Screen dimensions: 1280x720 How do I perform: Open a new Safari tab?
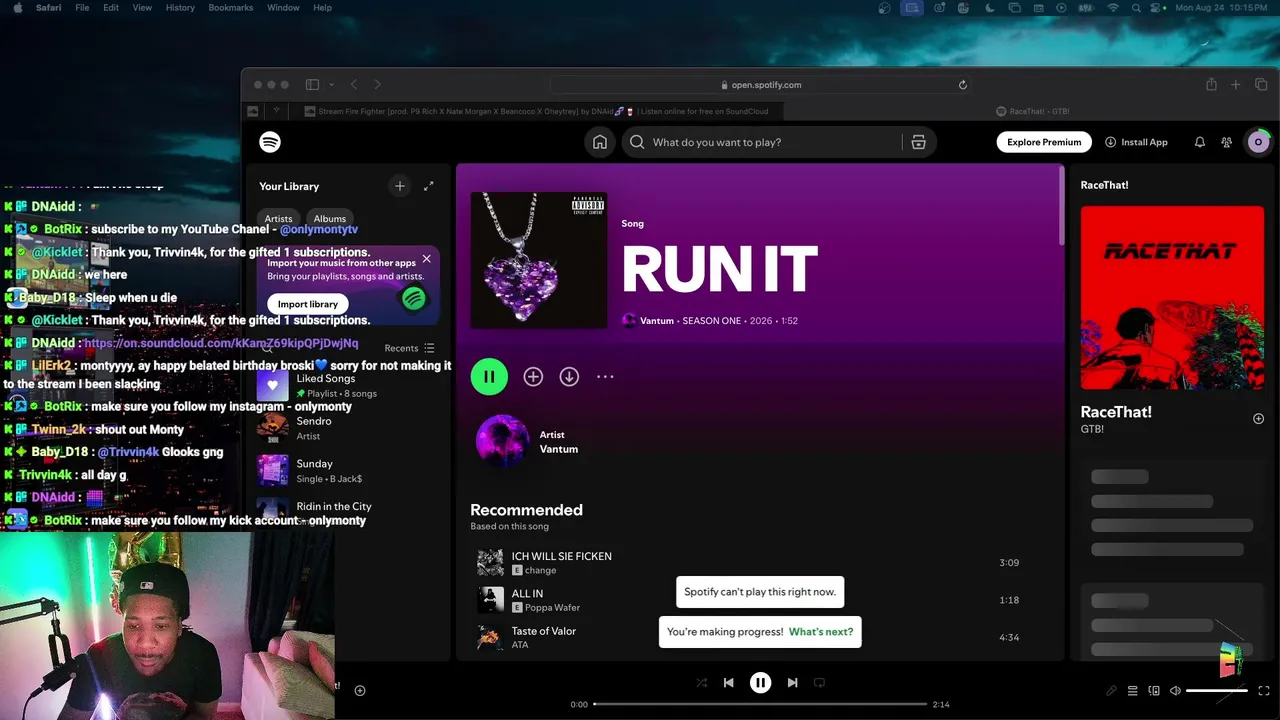coord(1236,85)
